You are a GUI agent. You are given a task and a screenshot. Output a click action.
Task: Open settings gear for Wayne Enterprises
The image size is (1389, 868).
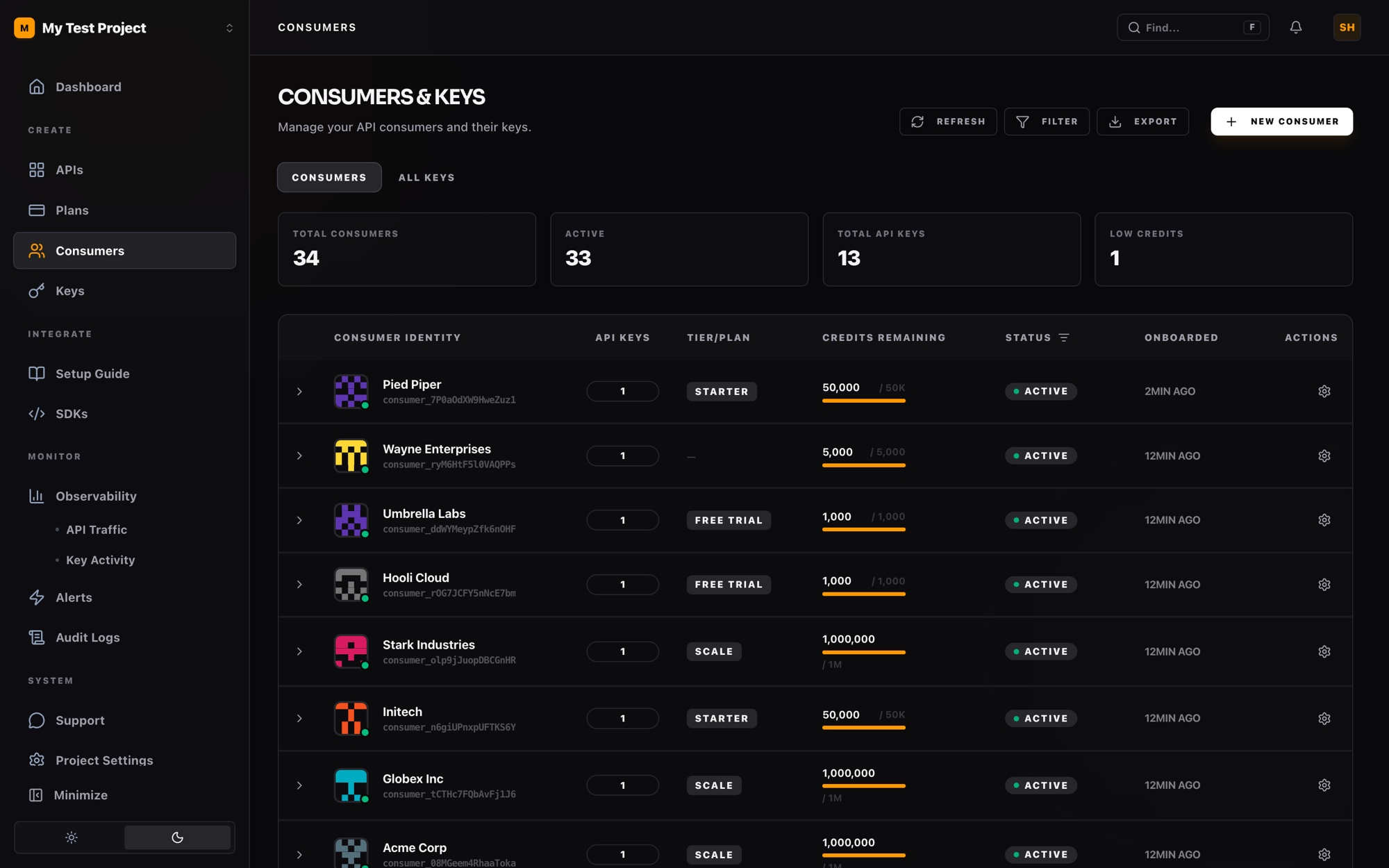(x=1324, y=456)
